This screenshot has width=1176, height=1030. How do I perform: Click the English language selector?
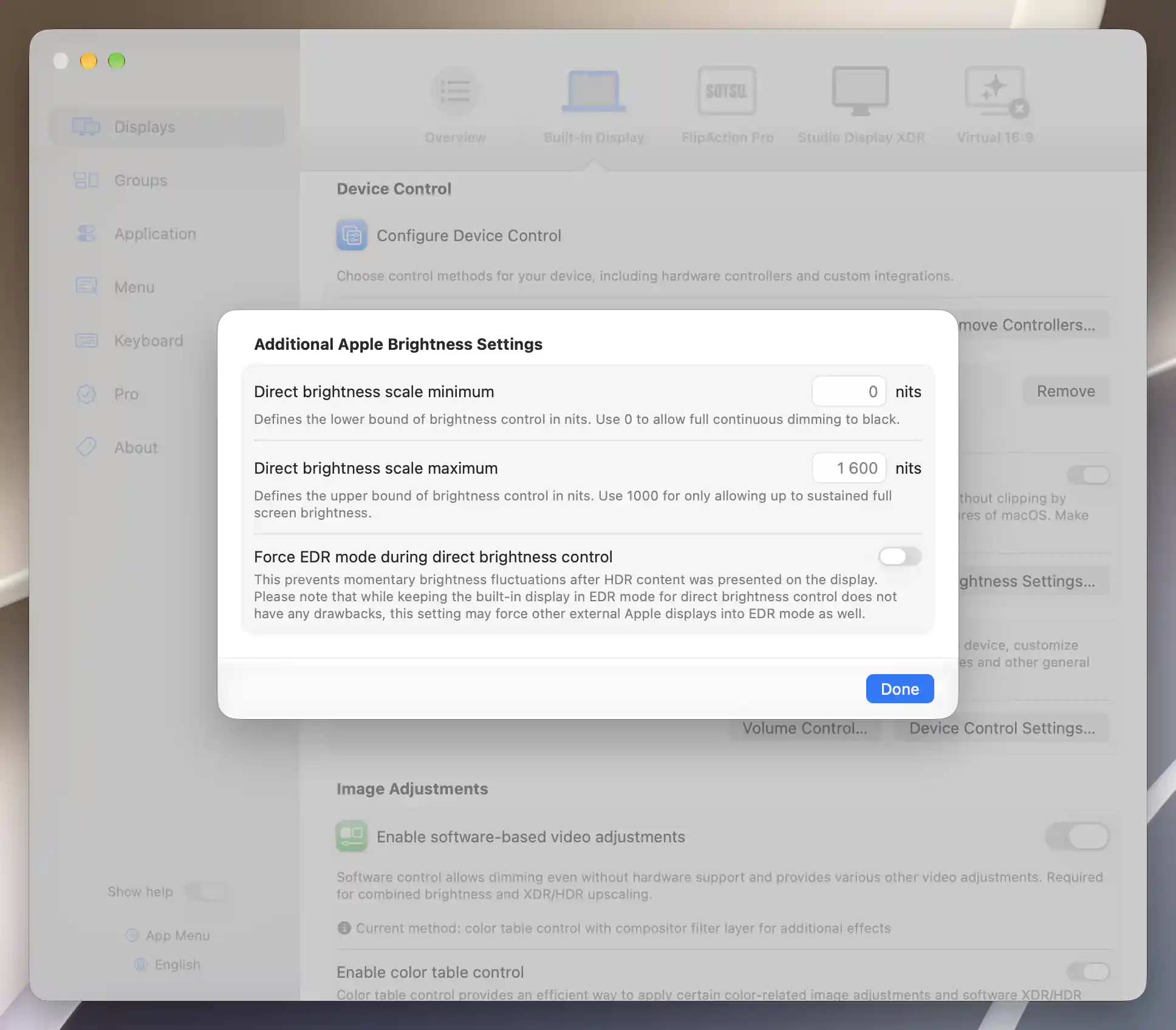pos(168,964)
